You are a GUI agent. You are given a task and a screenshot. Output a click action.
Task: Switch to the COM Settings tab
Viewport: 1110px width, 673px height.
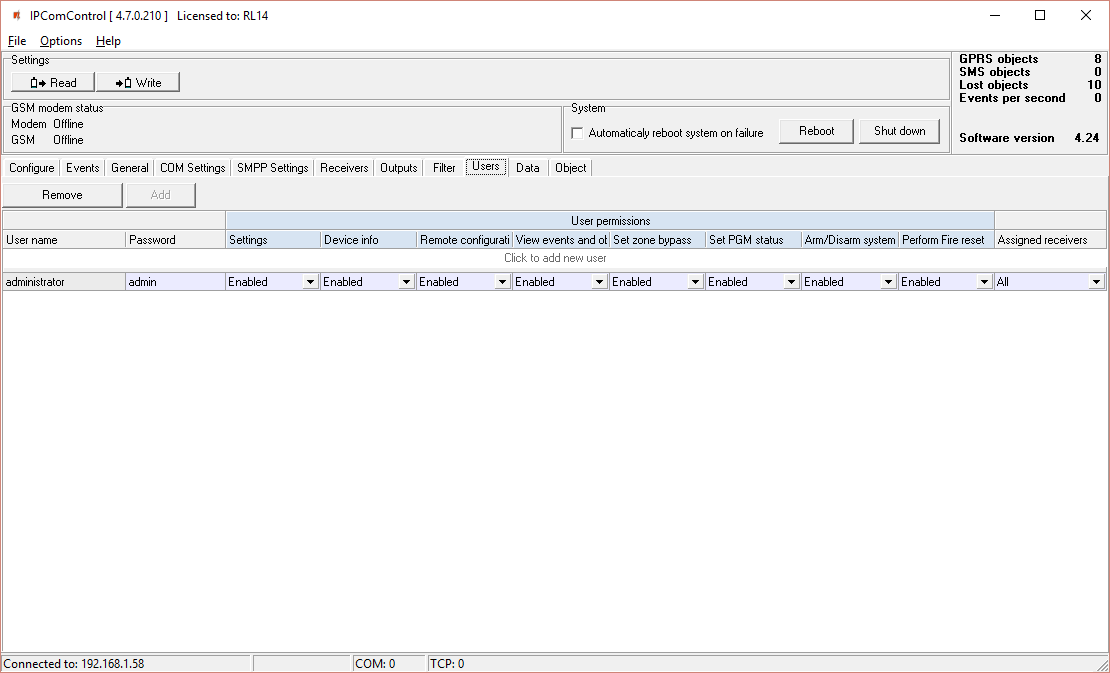[192, 168]
